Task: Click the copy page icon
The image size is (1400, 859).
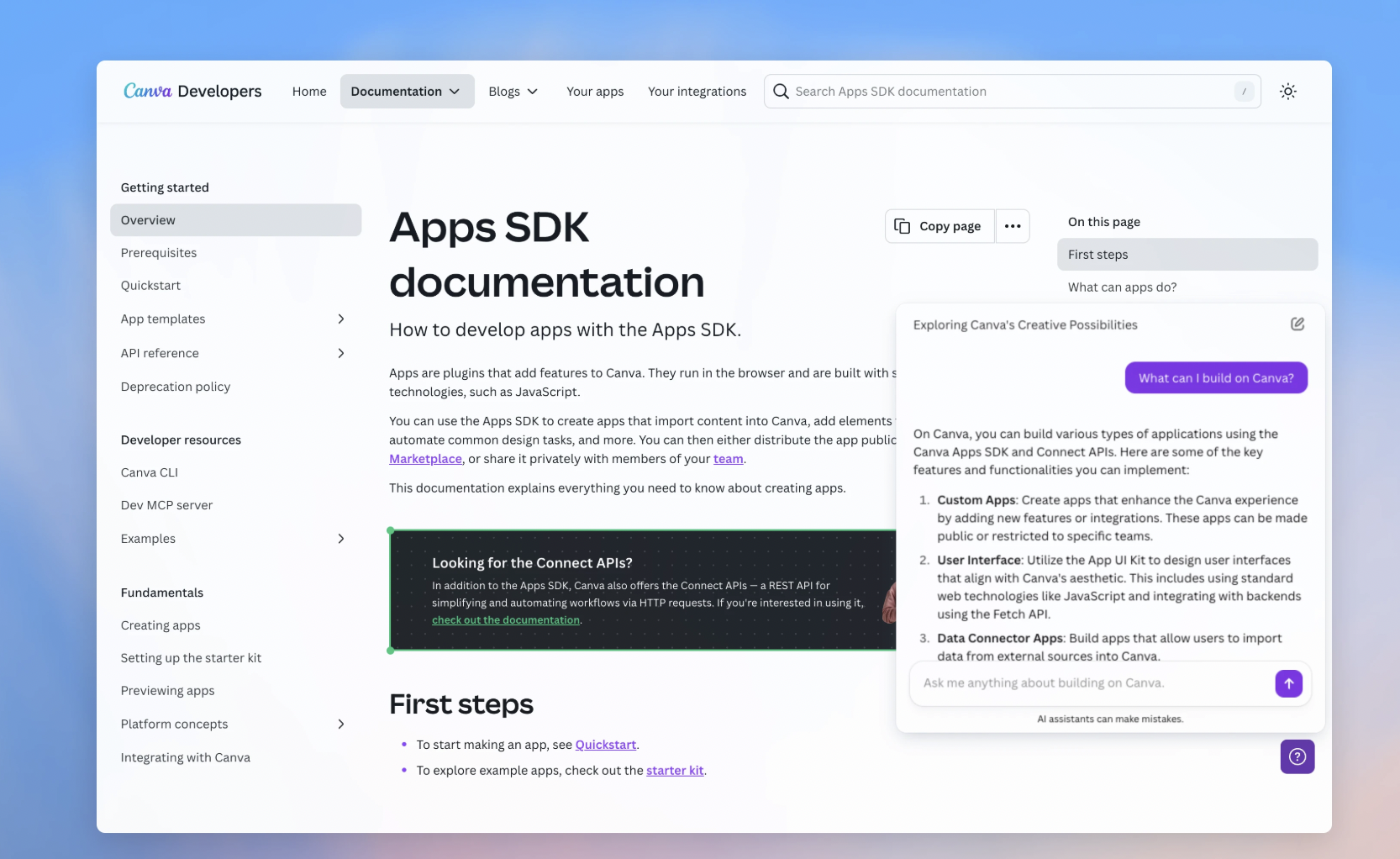Action: coord(903,226)
